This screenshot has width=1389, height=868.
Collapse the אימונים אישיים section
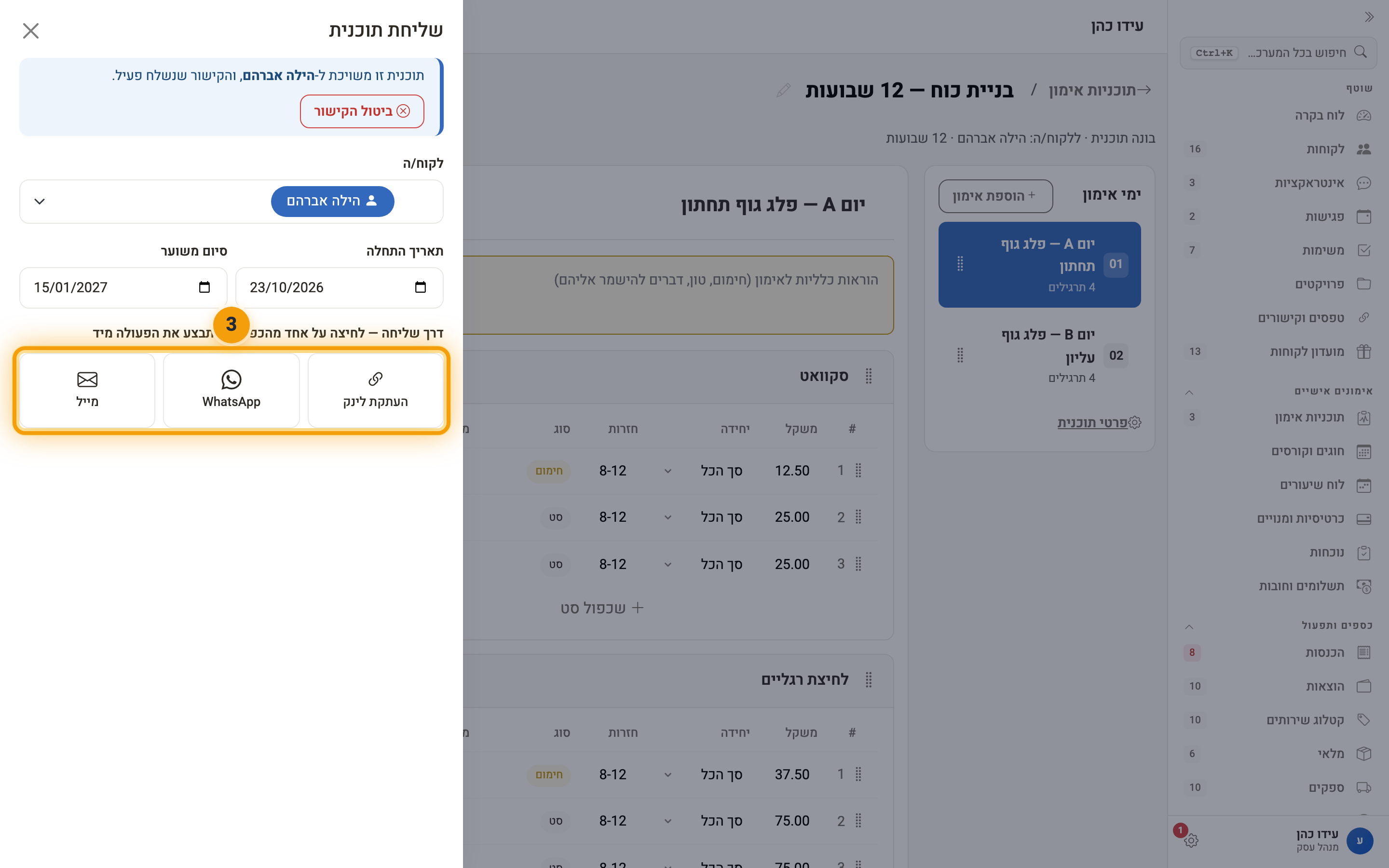tap(1189, 392)
